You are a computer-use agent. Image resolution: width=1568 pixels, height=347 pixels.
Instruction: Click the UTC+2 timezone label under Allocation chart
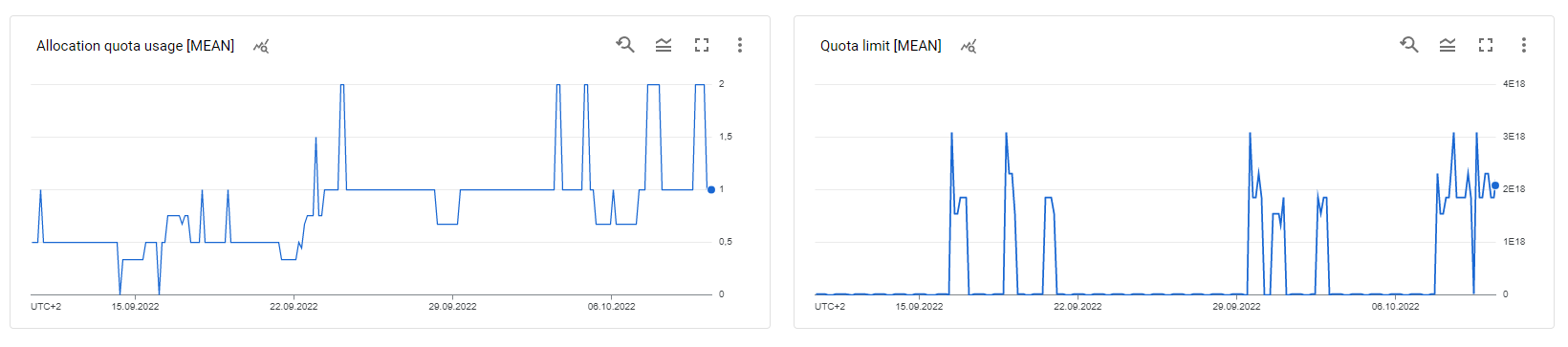[46, 307]
